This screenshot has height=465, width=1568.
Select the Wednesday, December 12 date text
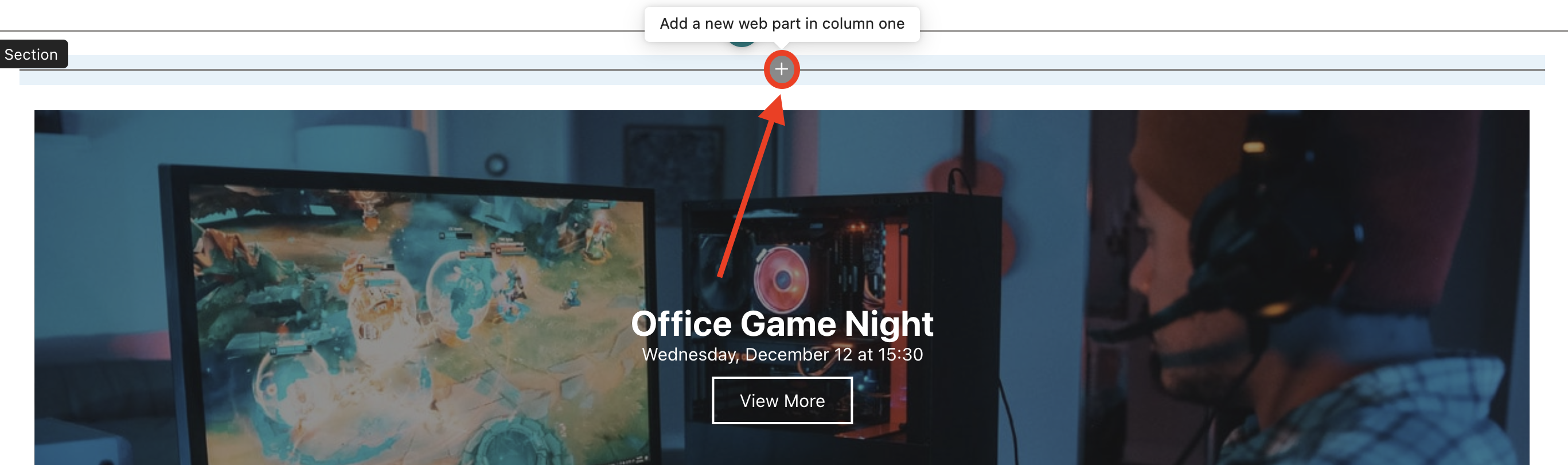pos(782,355)
